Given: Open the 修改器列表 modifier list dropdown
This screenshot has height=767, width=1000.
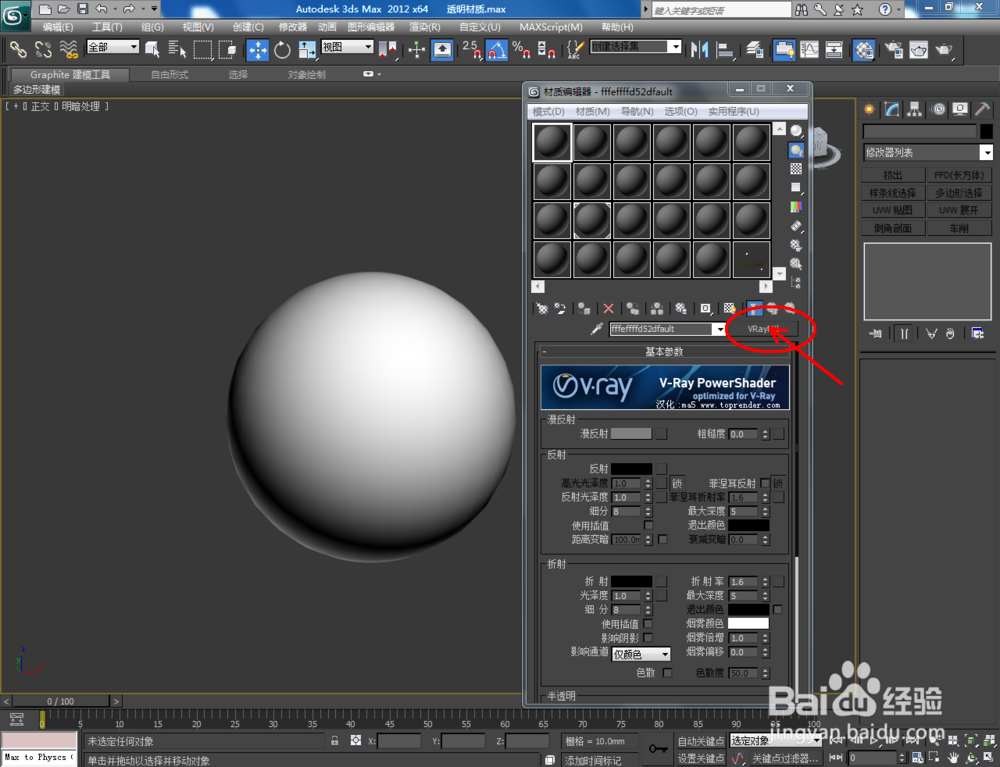Looking at the screenshot, I should [x=986, y=152].
